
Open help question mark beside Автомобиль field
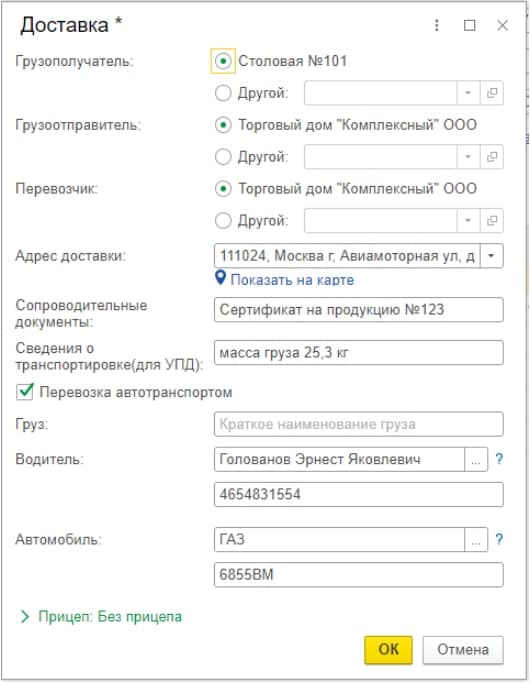point(499,539)
